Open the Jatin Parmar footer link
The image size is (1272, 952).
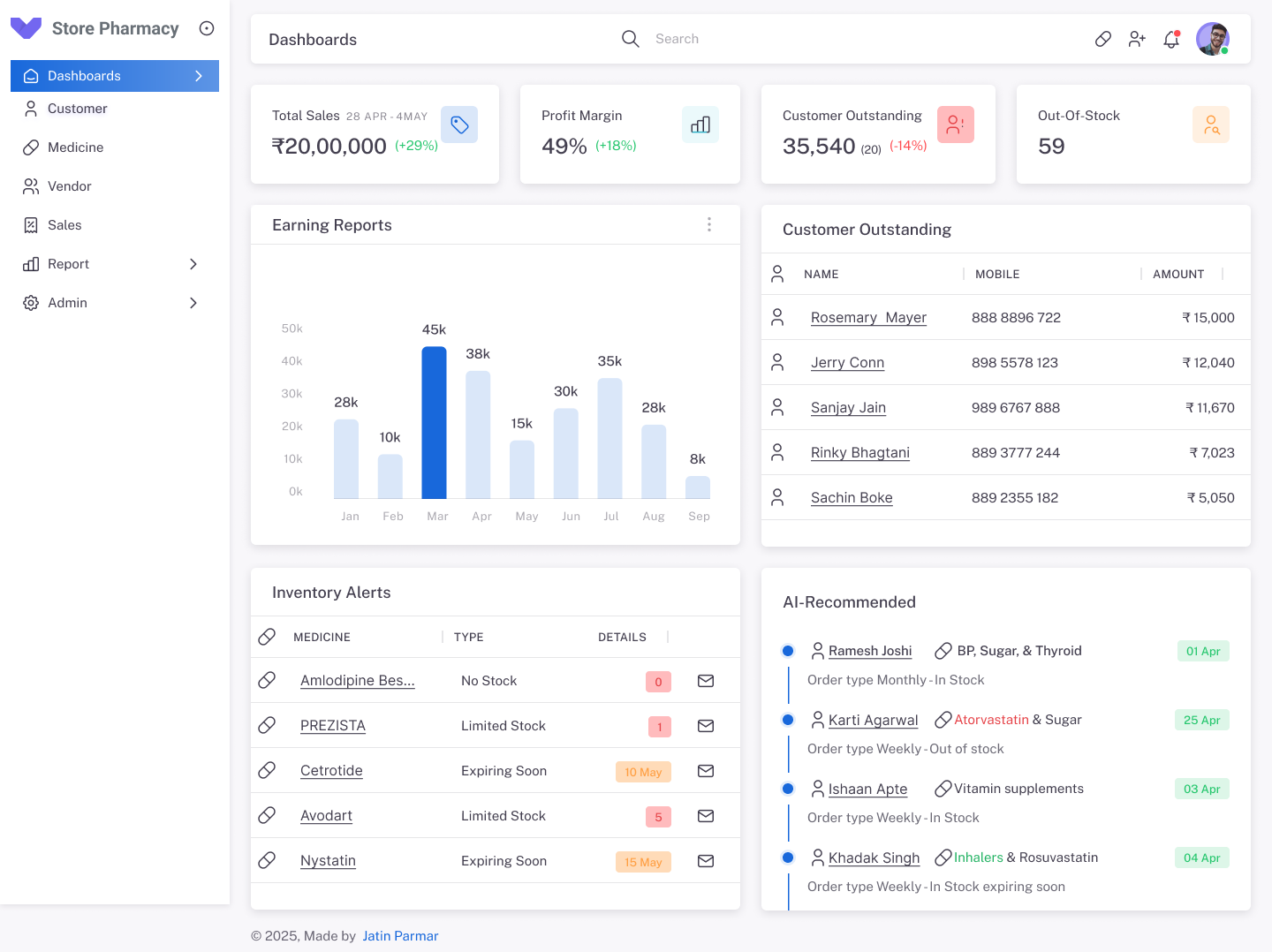pyautogui.click(x=400, y=936)
